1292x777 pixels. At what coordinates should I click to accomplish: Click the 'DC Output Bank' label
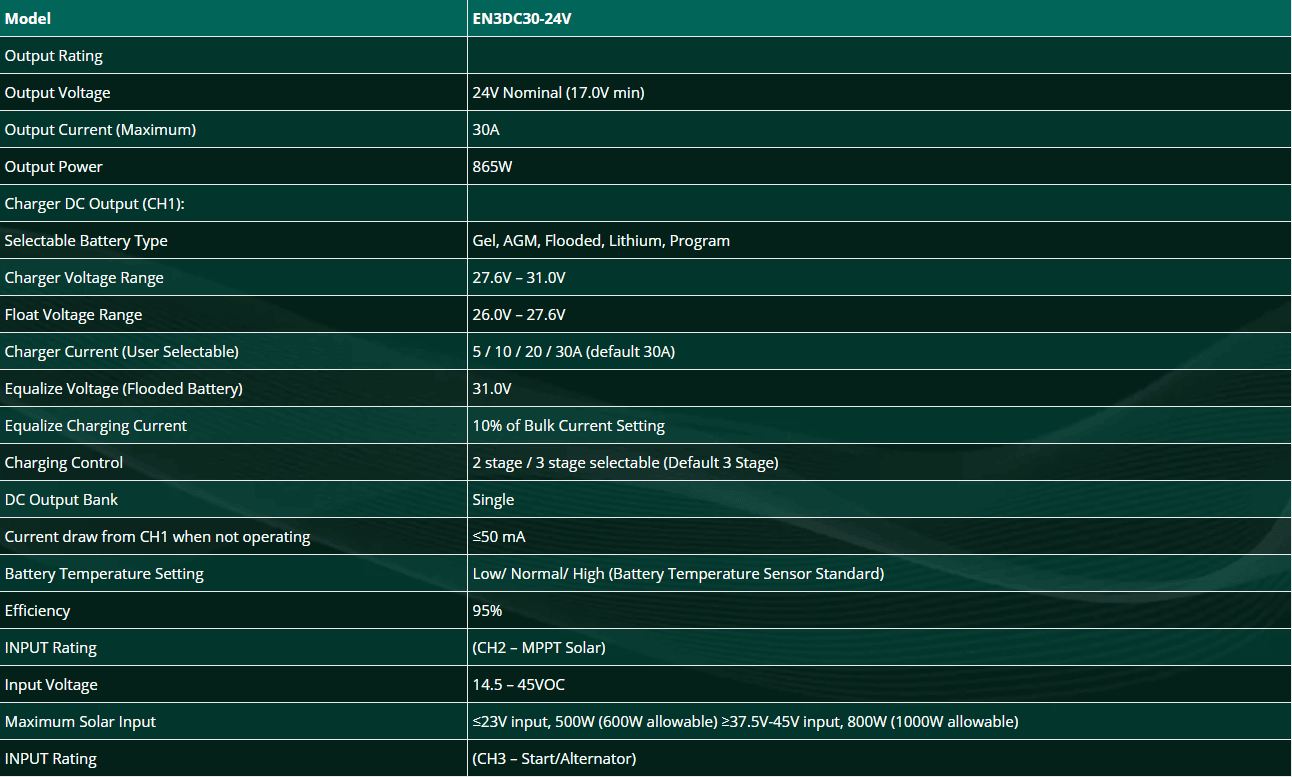62,500
